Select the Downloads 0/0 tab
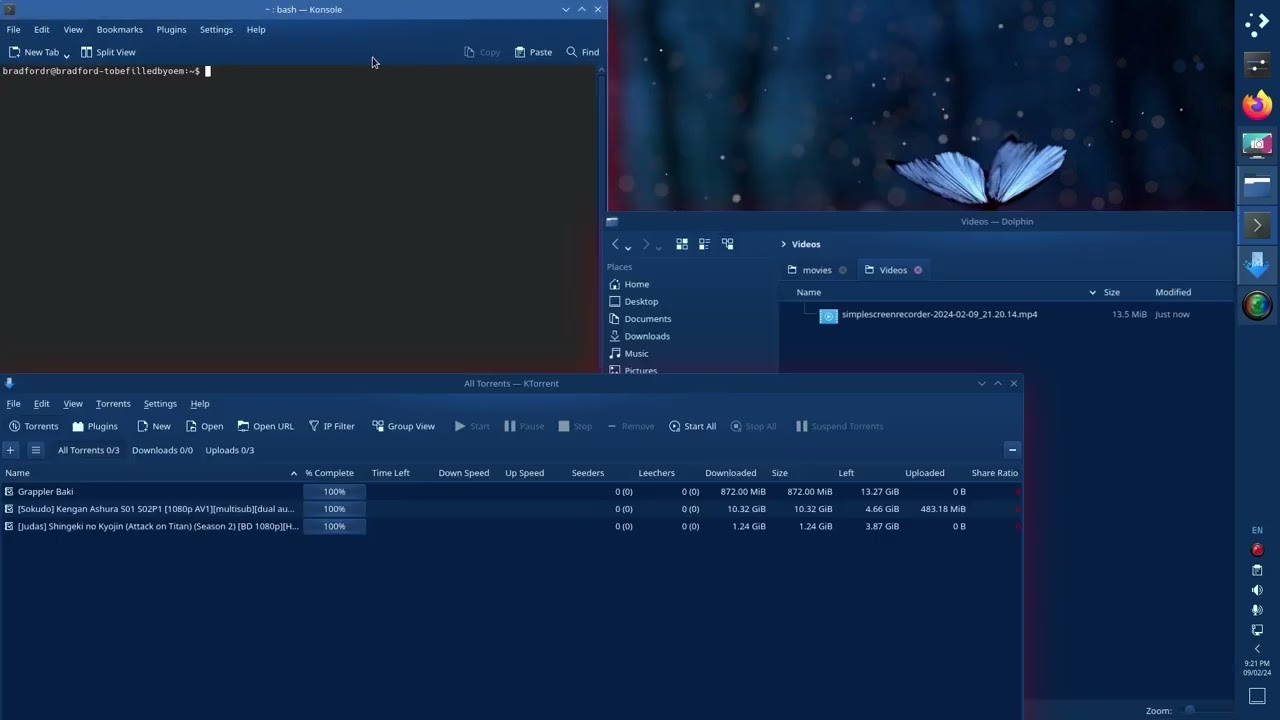Screen dimensions: 1280x720 (162, 450)
